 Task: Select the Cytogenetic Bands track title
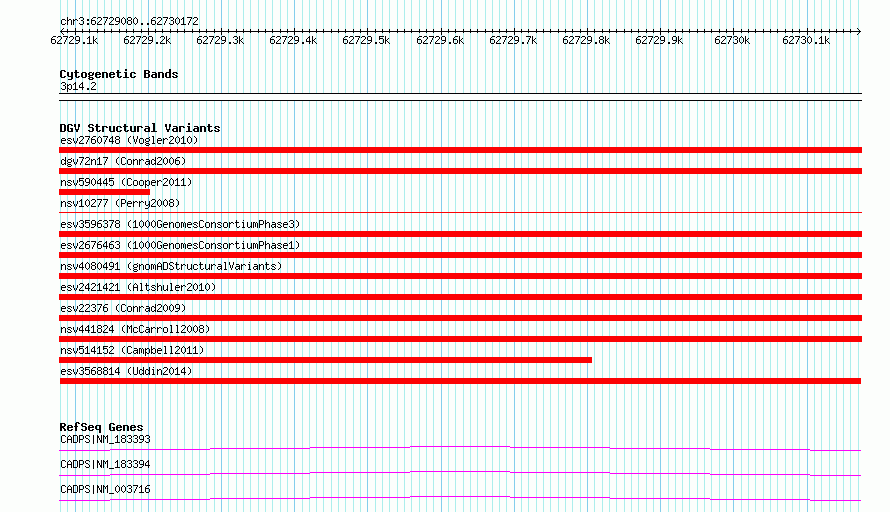pyautogui.click(x=119, y=74)
